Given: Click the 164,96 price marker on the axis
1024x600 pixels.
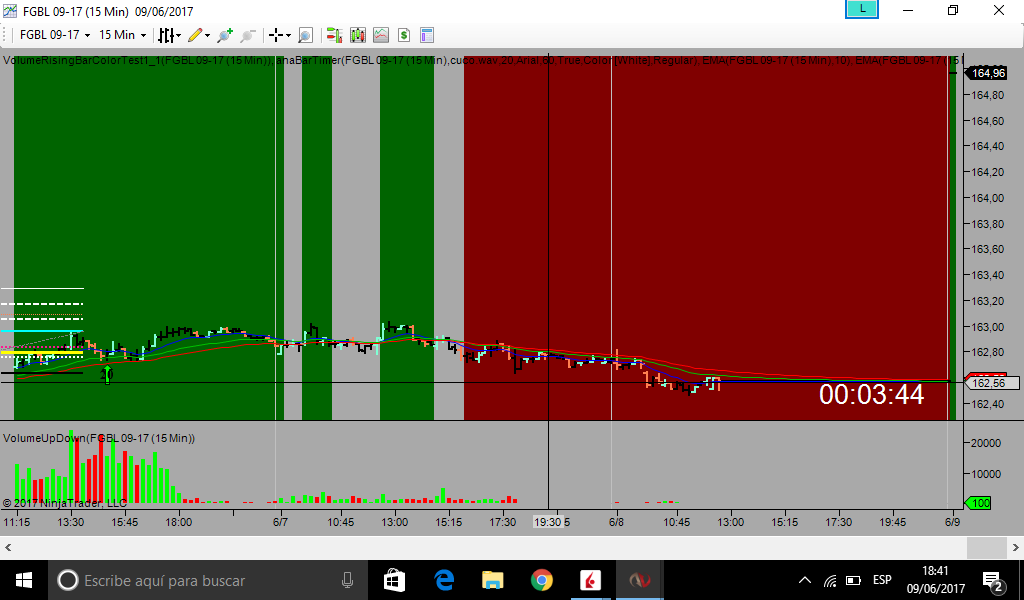Looking at the screenshot, I should click(x=987, y=73).
